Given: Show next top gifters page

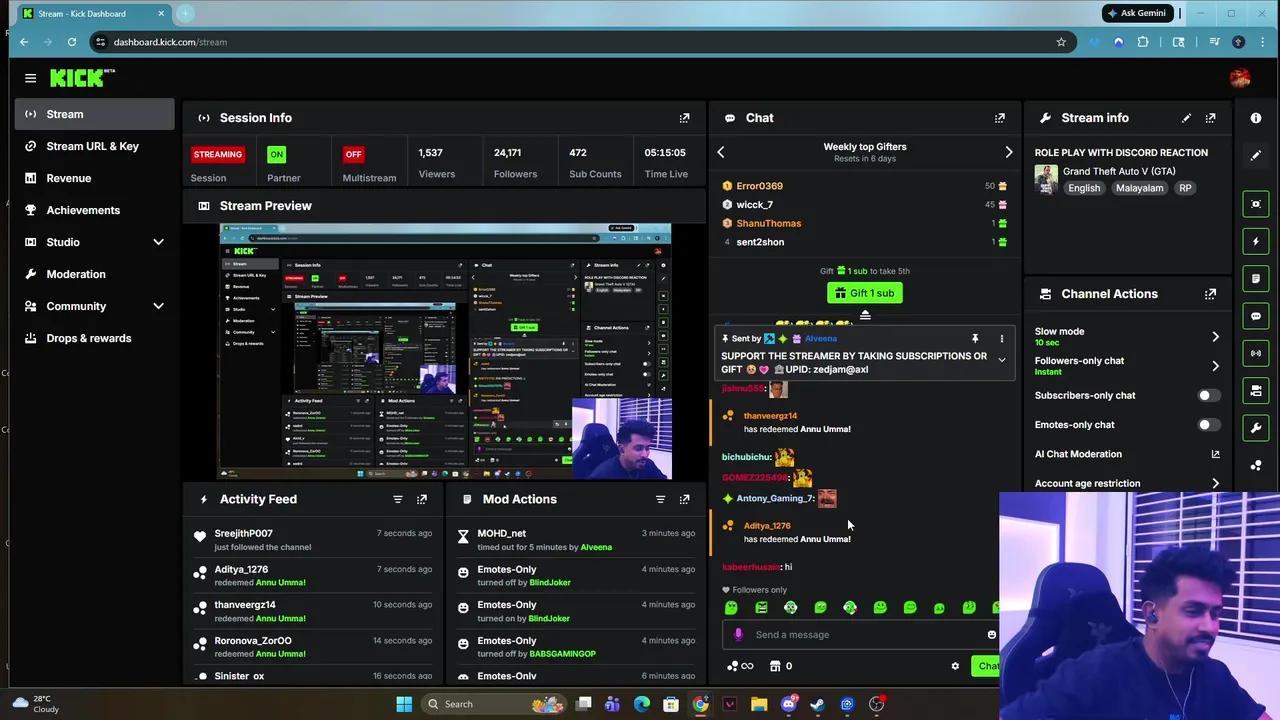Looking at the screenshot, I should (x=1008, y=152).
